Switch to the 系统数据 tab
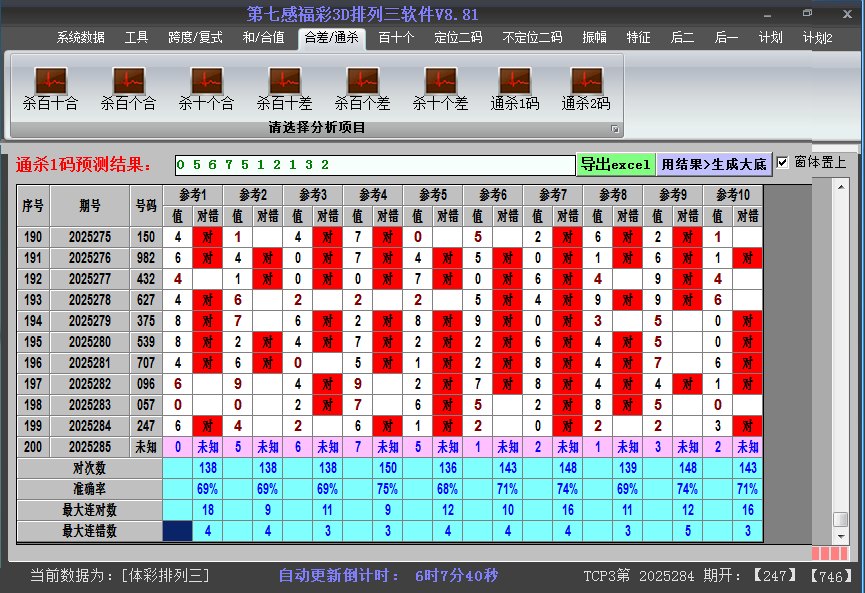This screenshot has height=593, width=865. [80, 38]
